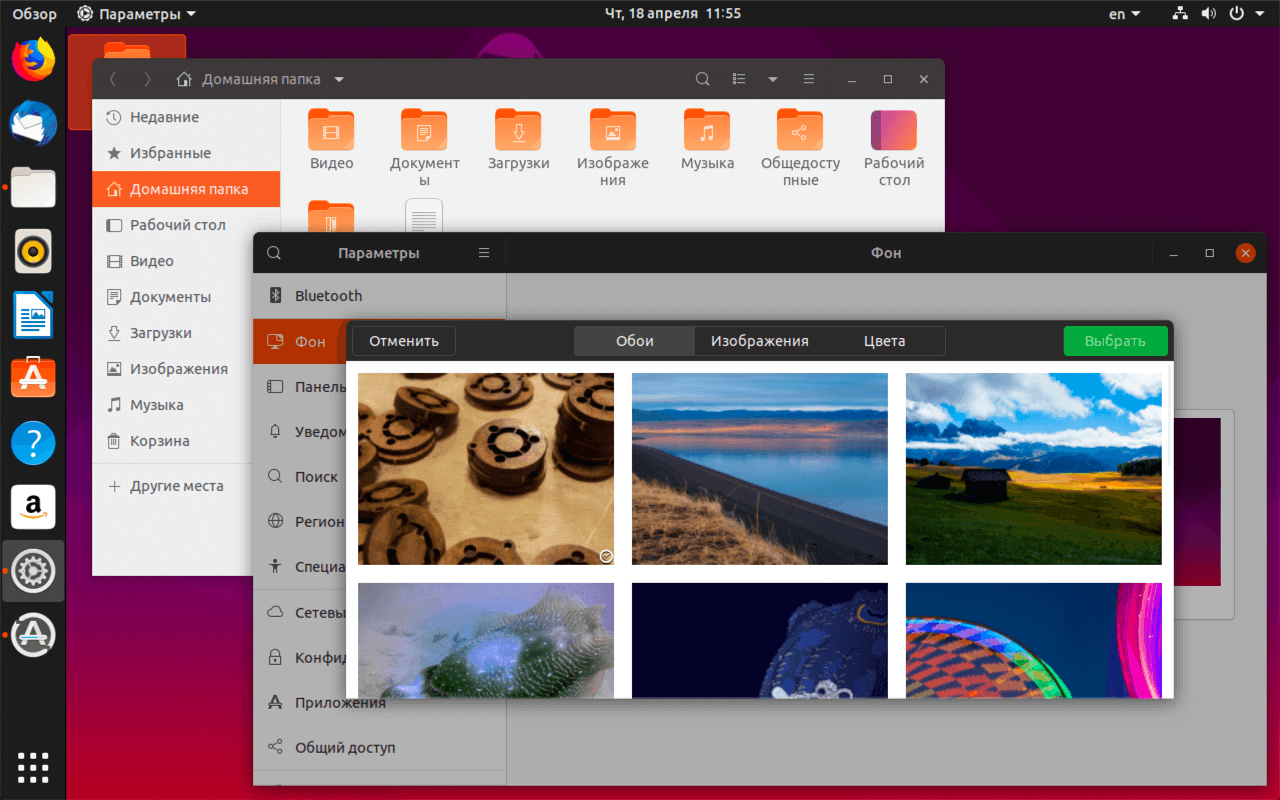Open Другие места in the Files sidebar
The height and width of the screenshot is (800, 1280).
pyautogui.click(x=172, y=486)
